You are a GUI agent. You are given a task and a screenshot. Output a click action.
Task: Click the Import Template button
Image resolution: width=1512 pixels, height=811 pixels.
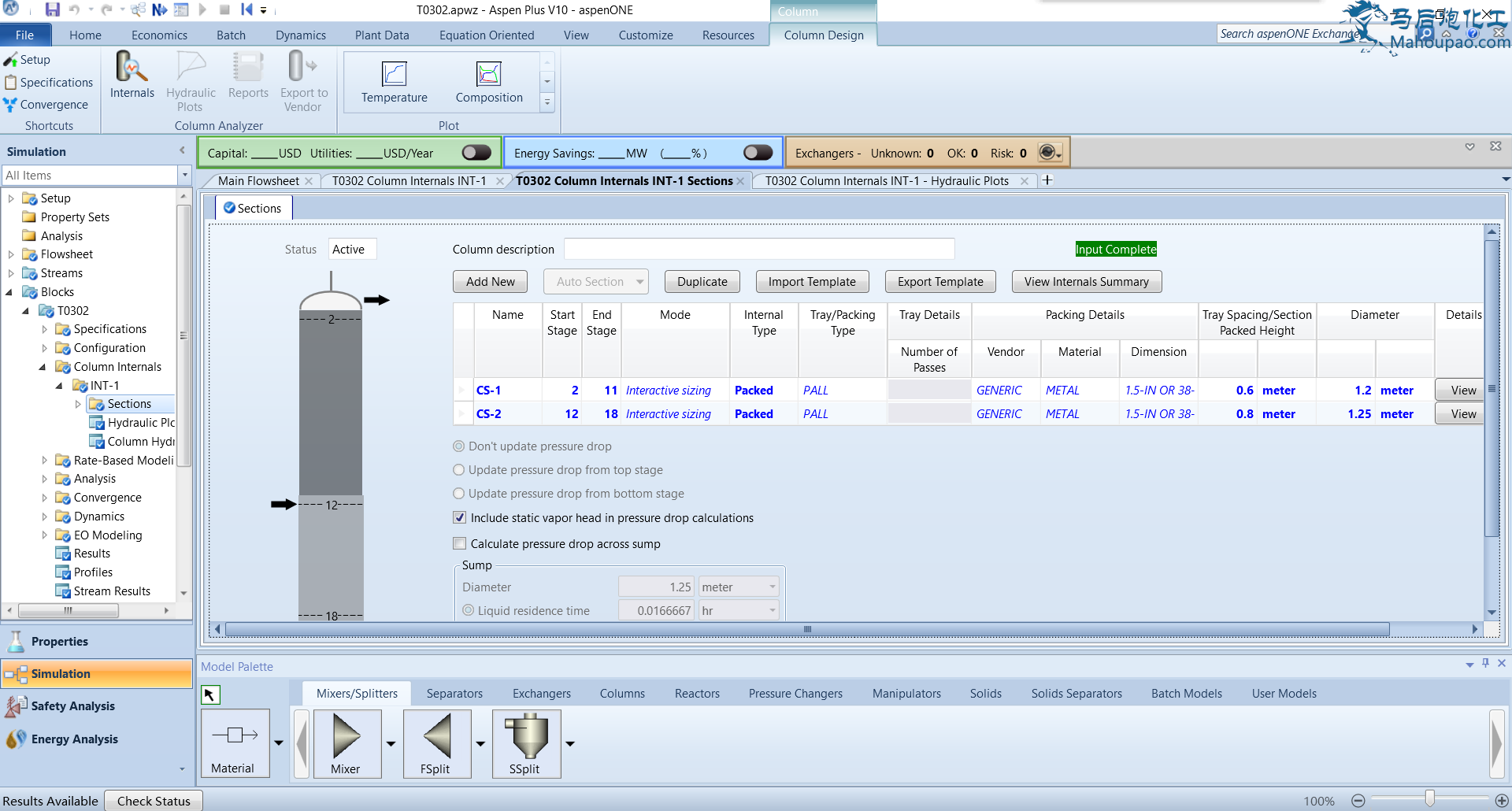(x=812, y=282)
